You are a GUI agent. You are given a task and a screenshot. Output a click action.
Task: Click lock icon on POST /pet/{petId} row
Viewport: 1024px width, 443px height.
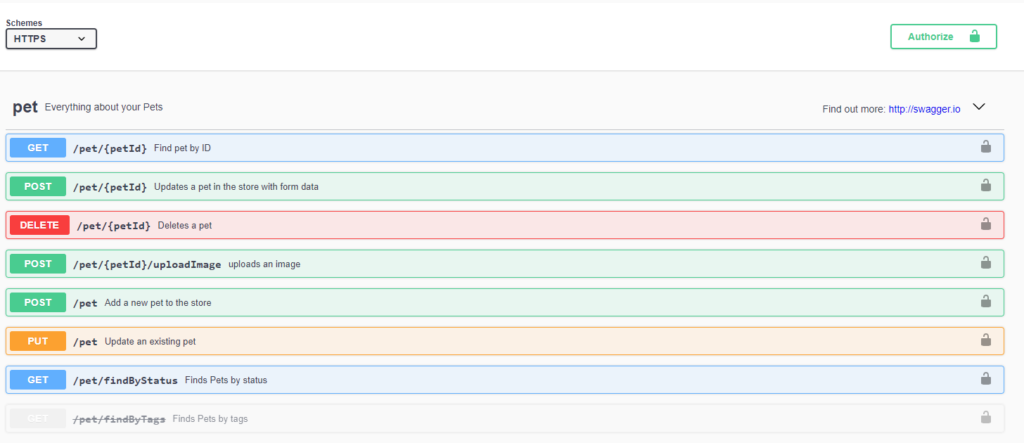coord(985,186)
